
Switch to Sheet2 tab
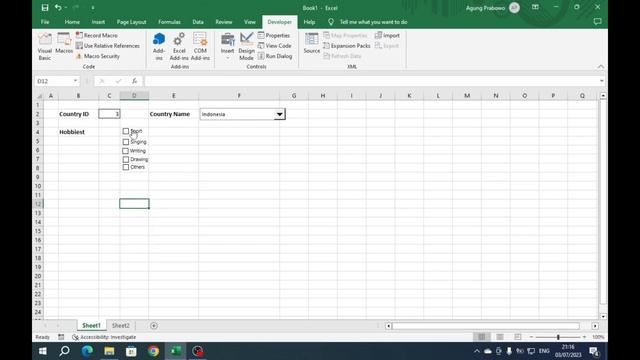pyautogui.click(x=121, y=326)
